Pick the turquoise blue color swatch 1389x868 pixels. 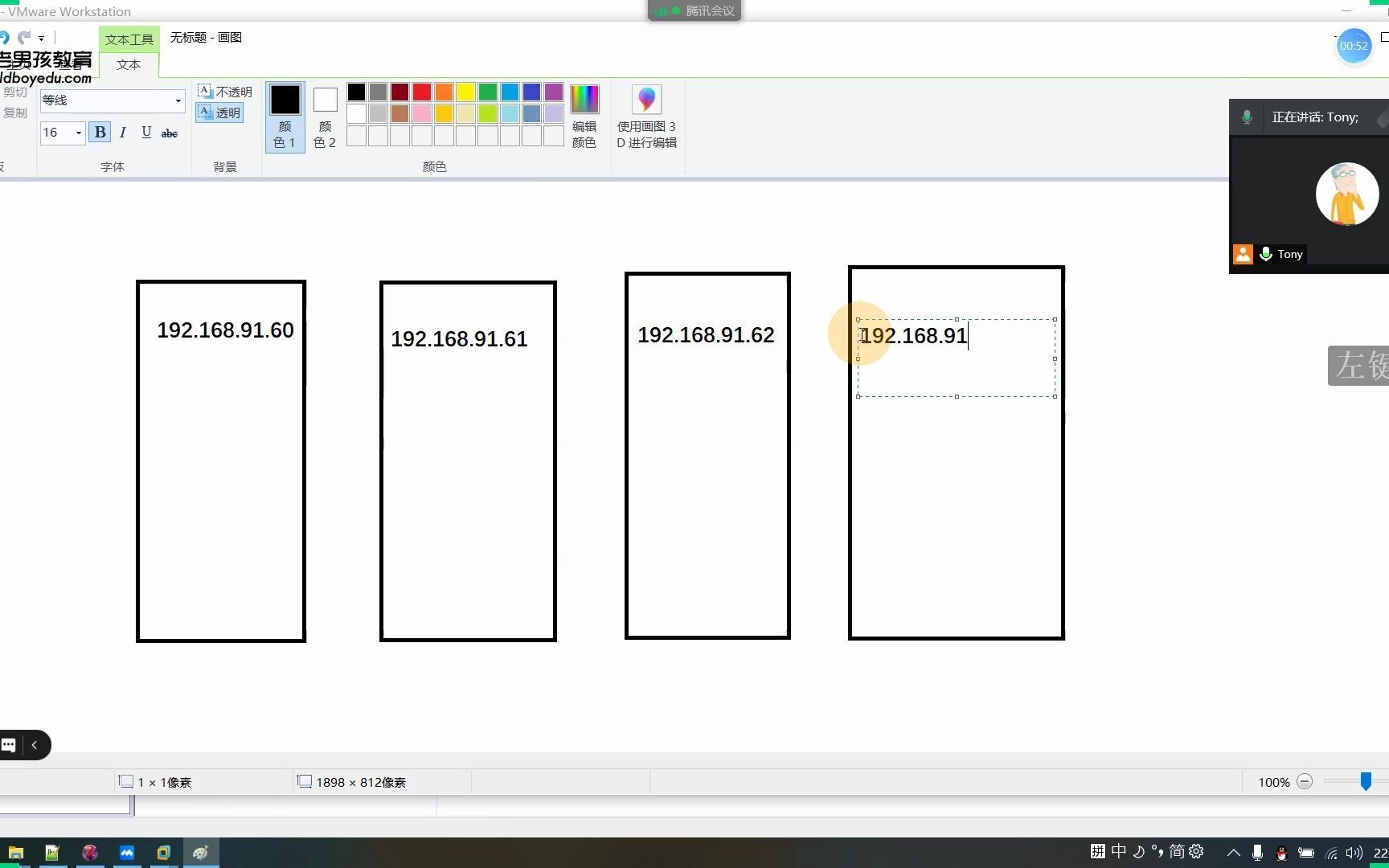tap(510, 92)
